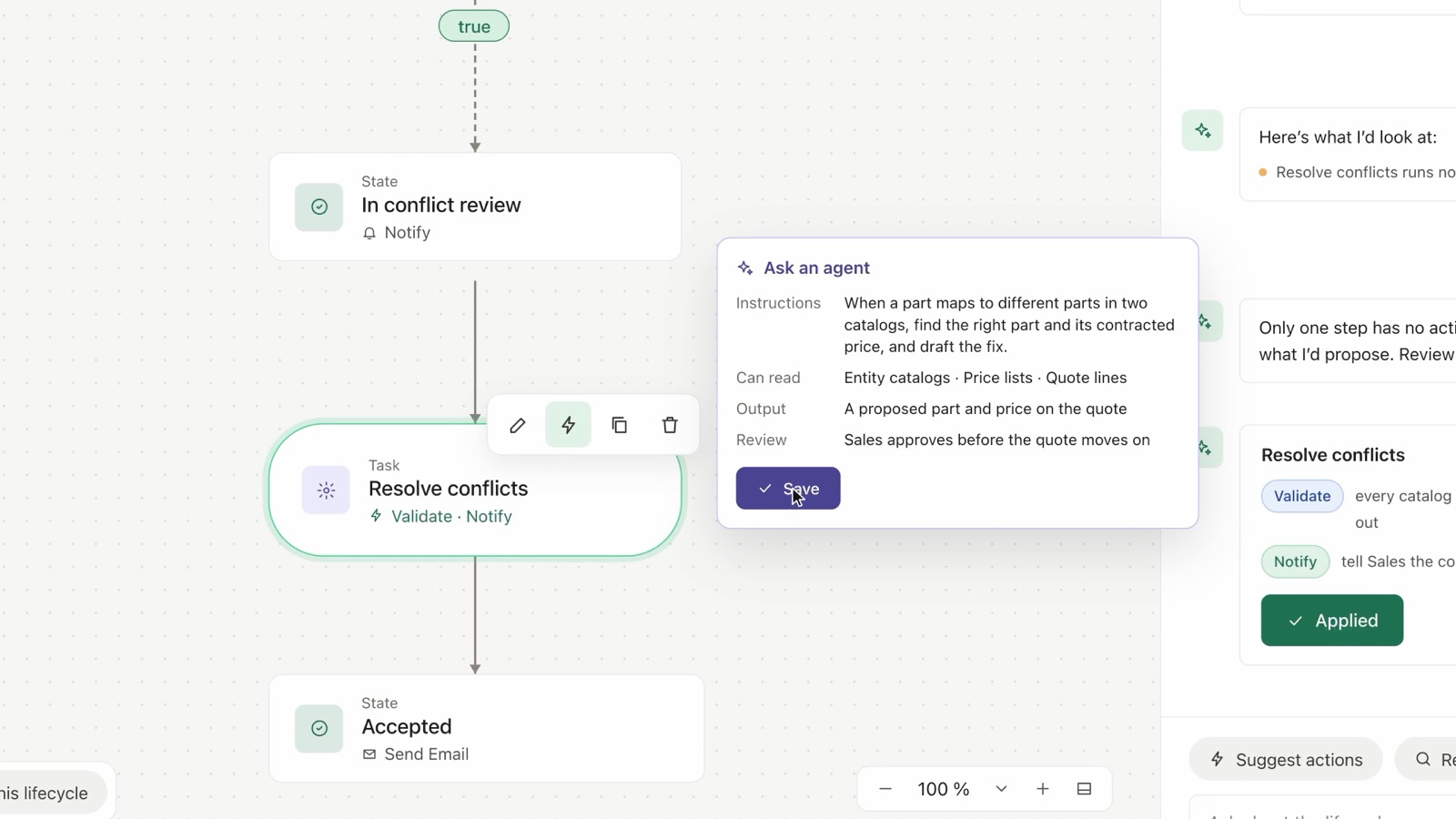Click the zoom in plus icon
1456x819 pixels.
(1043, 789)
